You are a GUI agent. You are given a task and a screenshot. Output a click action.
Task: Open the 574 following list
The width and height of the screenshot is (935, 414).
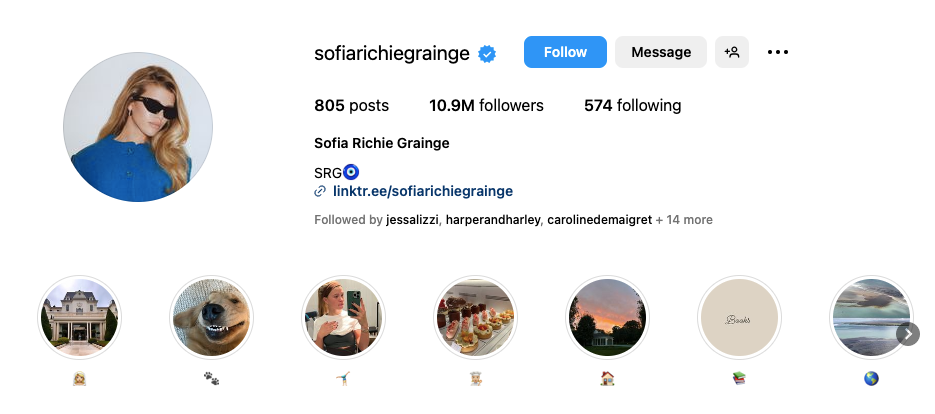pos(632,105)
